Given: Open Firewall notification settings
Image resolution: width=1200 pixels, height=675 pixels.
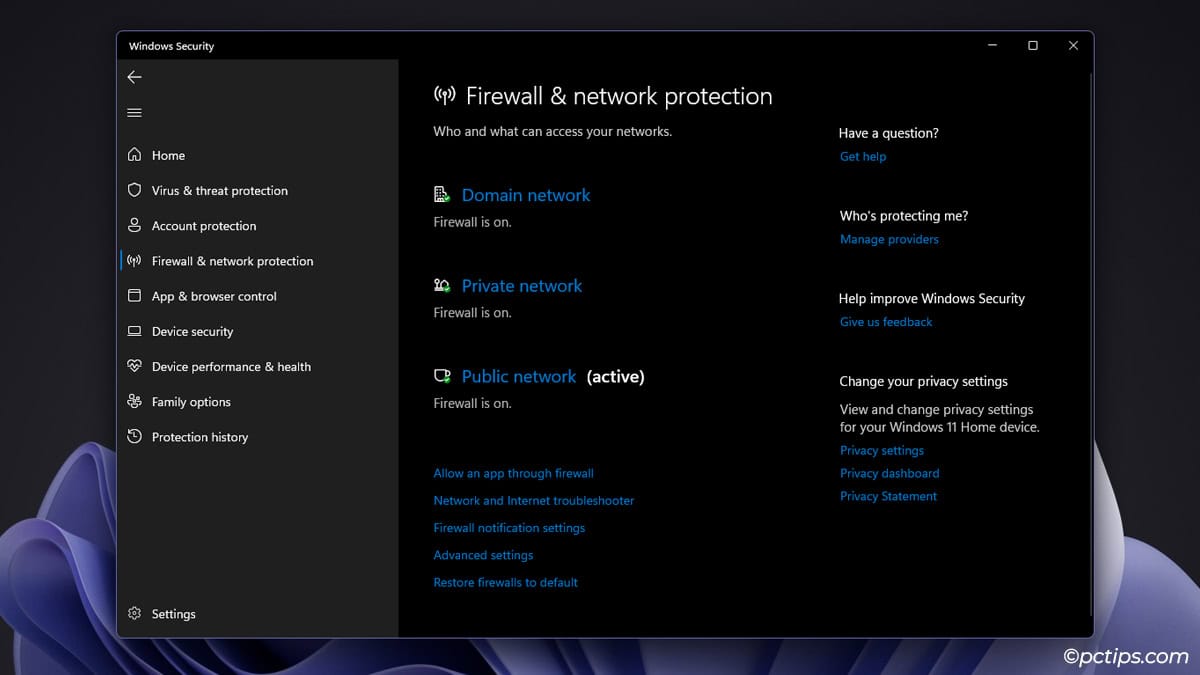Looking at the screenshot, I should click(509, 528).
